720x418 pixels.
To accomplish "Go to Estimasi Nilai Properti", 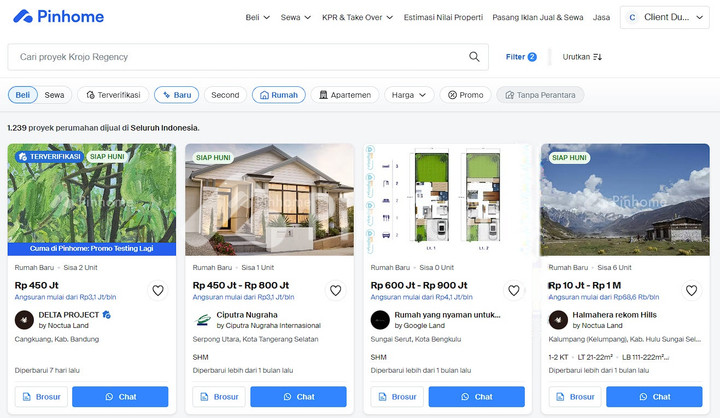I will 443,17.
